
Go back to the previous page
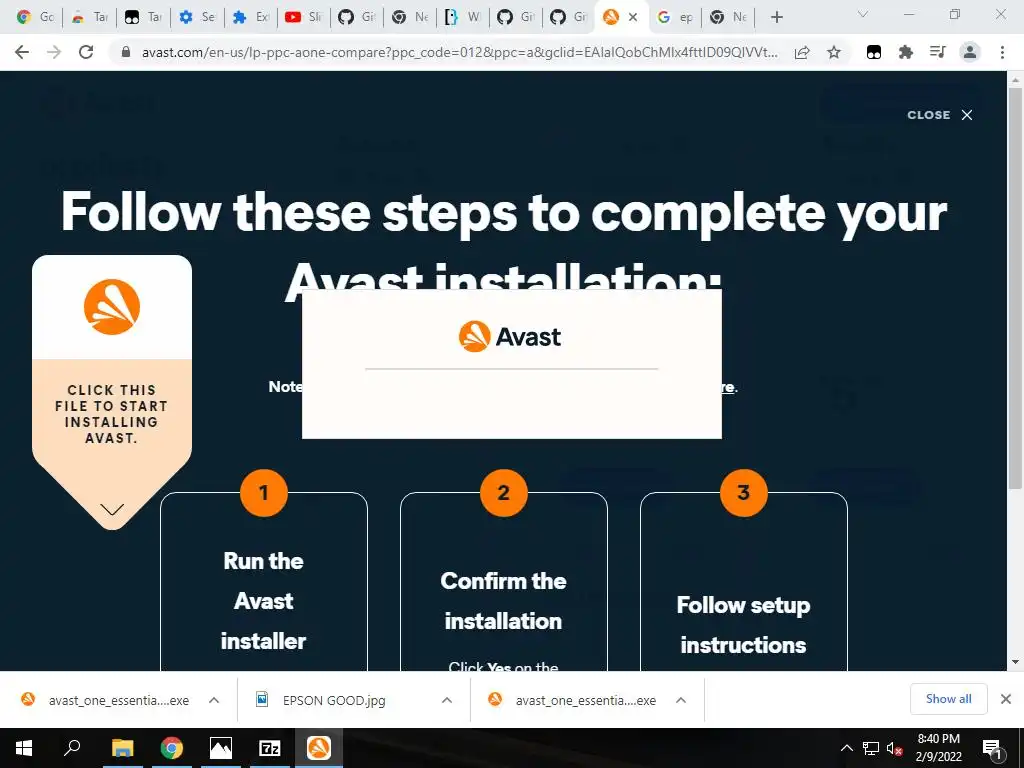pos(22,52)
